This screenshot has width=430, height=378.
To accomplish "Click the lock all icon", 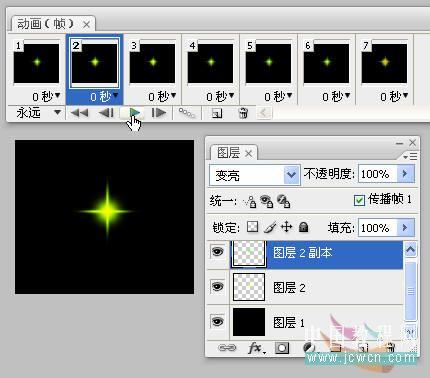I will tap(303, 227).
